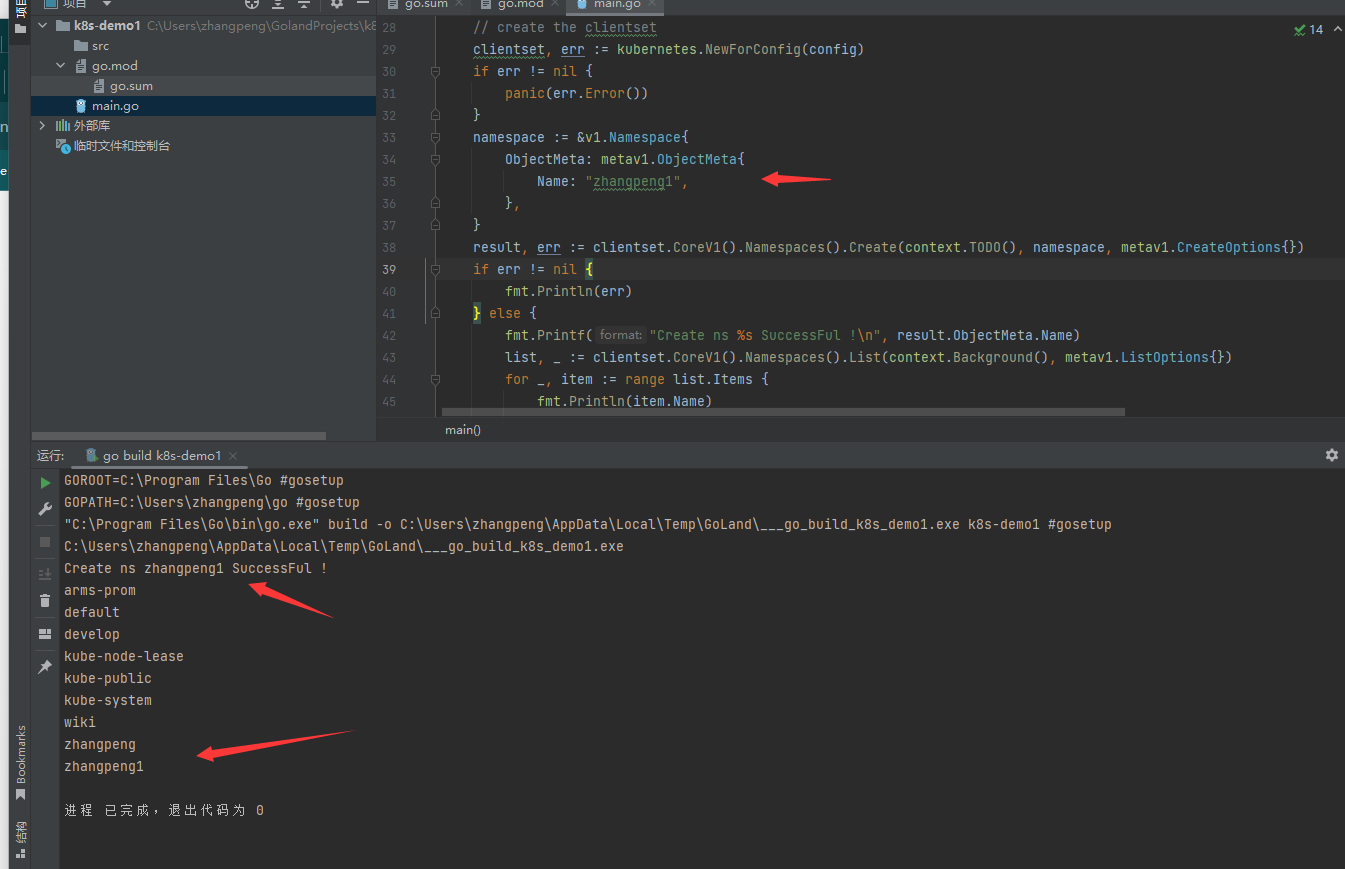Fold the if block at line 39
The height and width of the screenshot is (869, 1345).
coord(435,270)
